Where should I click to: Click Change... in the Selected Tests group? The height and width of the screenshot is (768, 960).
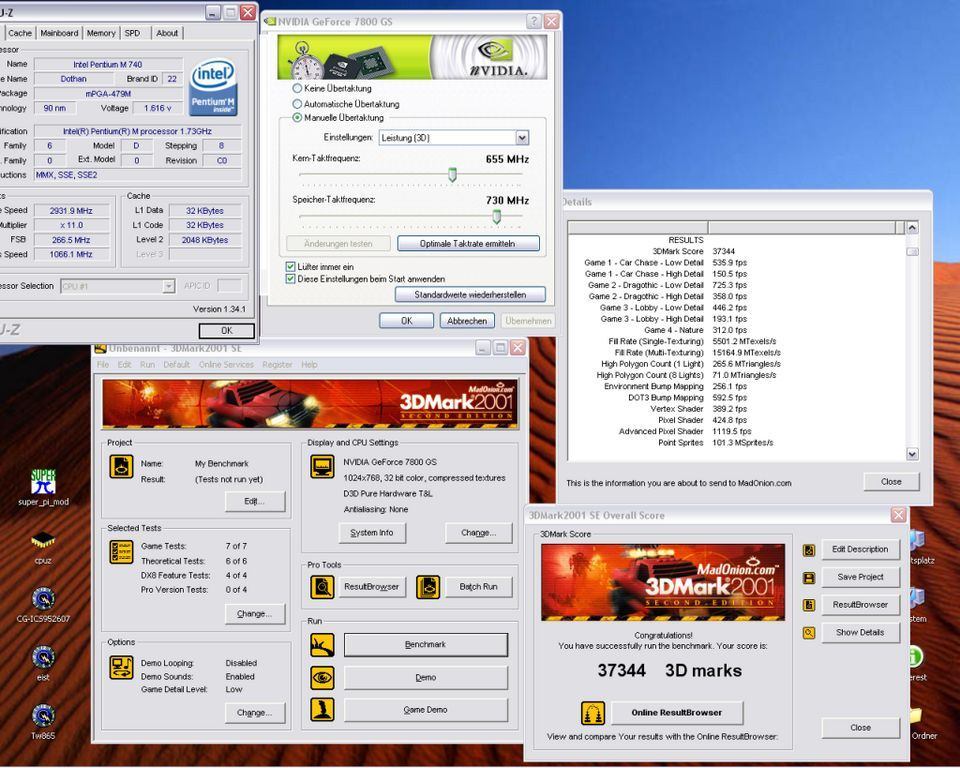(255, 614)
